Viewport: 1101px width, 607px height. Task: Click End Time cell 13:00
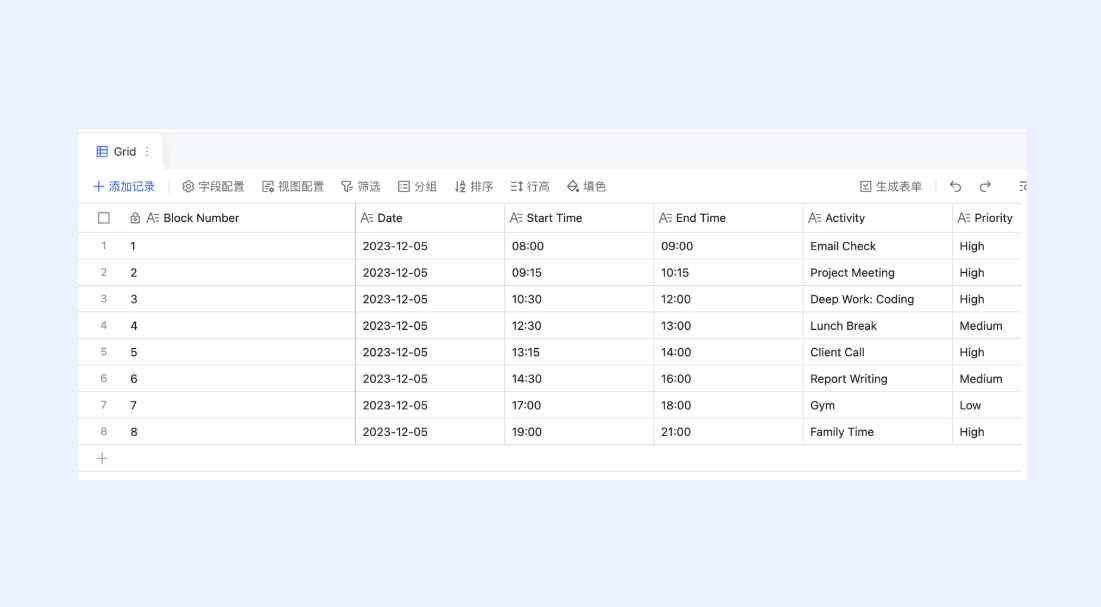click(x=729, y=326)
